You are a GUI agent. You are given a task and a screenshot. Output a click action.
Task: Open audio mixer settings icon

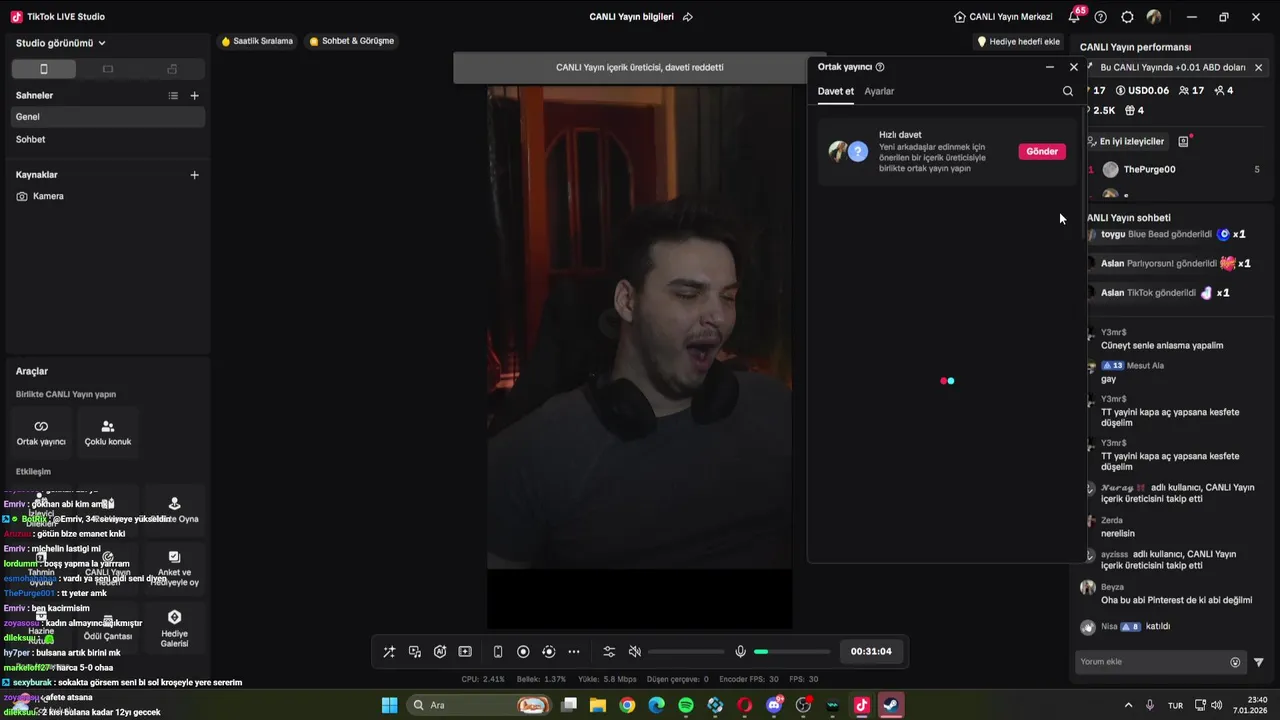(609, 652)
